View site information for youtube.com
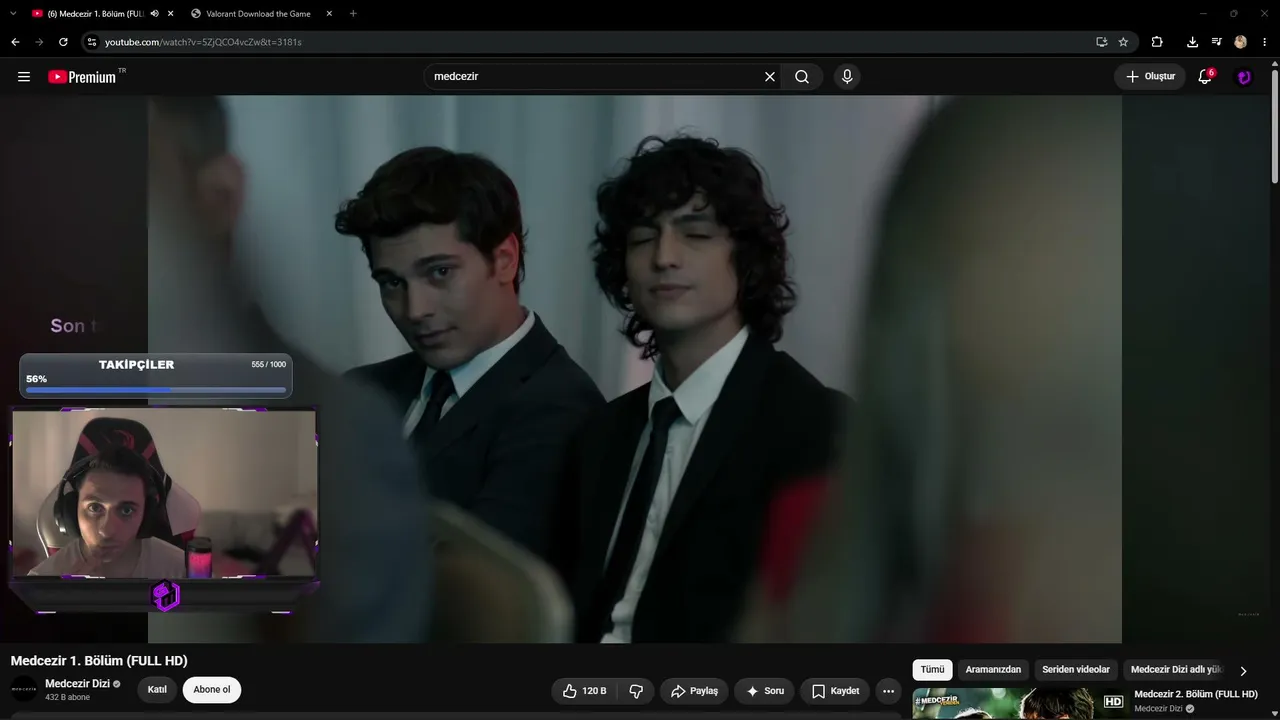This screenshot has width=1280, height=720. (x=91, y=42)
